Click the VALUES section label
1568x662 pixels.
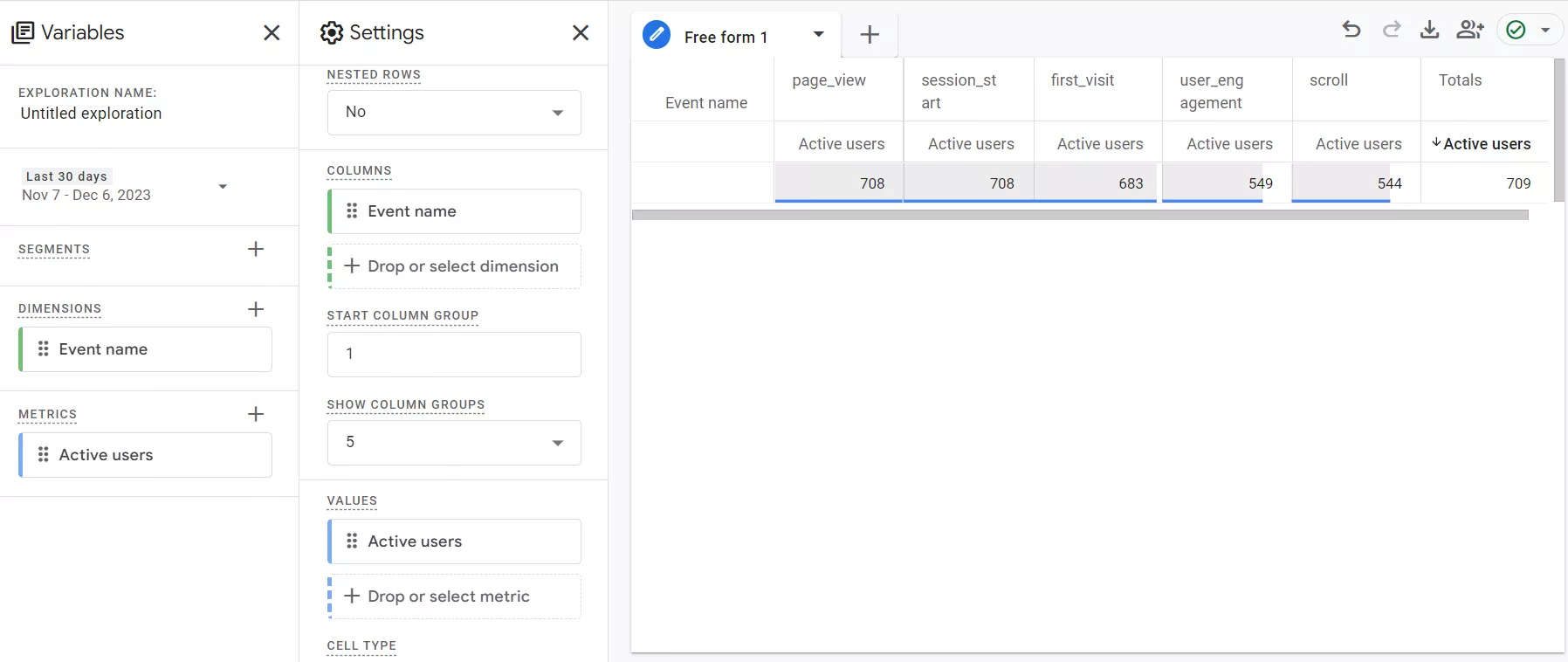pyautogui.click(x=352, y=500)
